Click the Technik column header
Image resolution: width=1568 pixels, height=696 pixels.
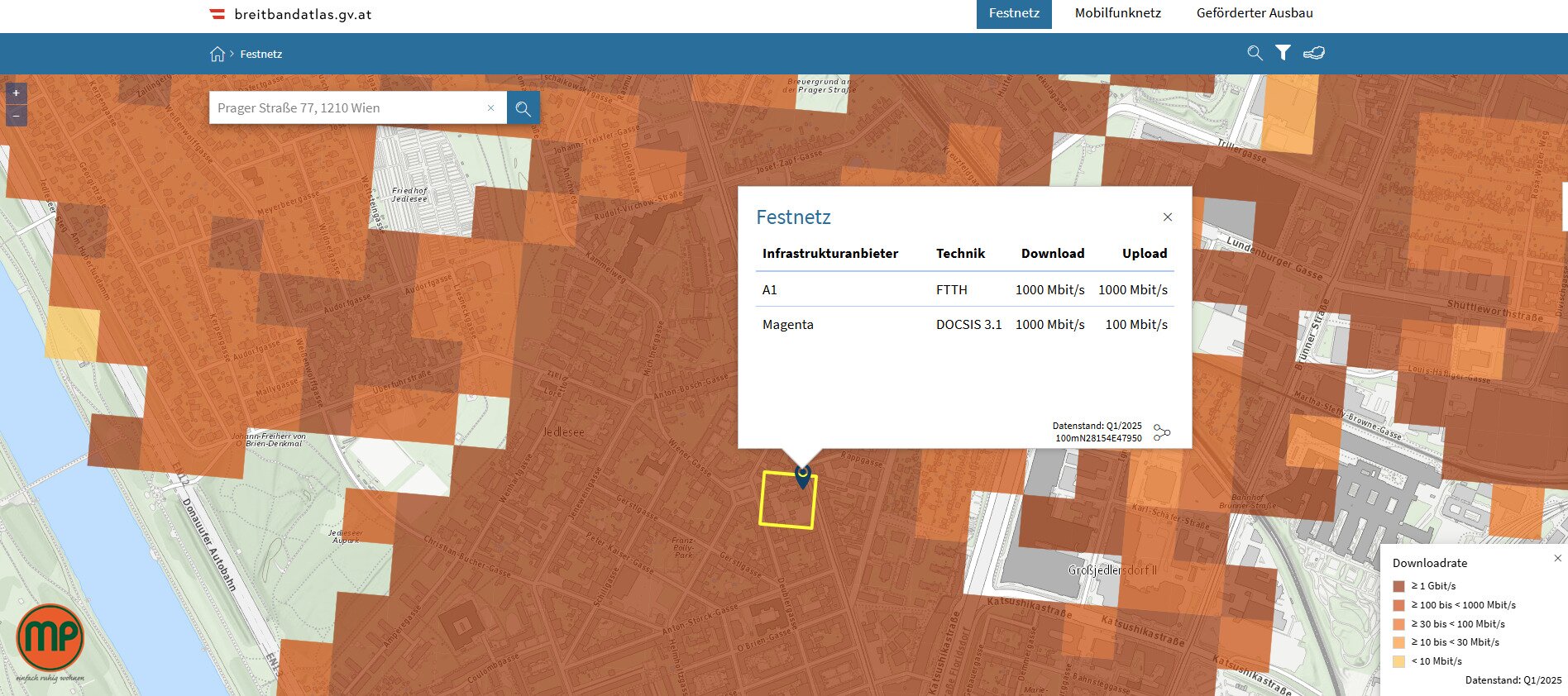click(x=960, y=253)
